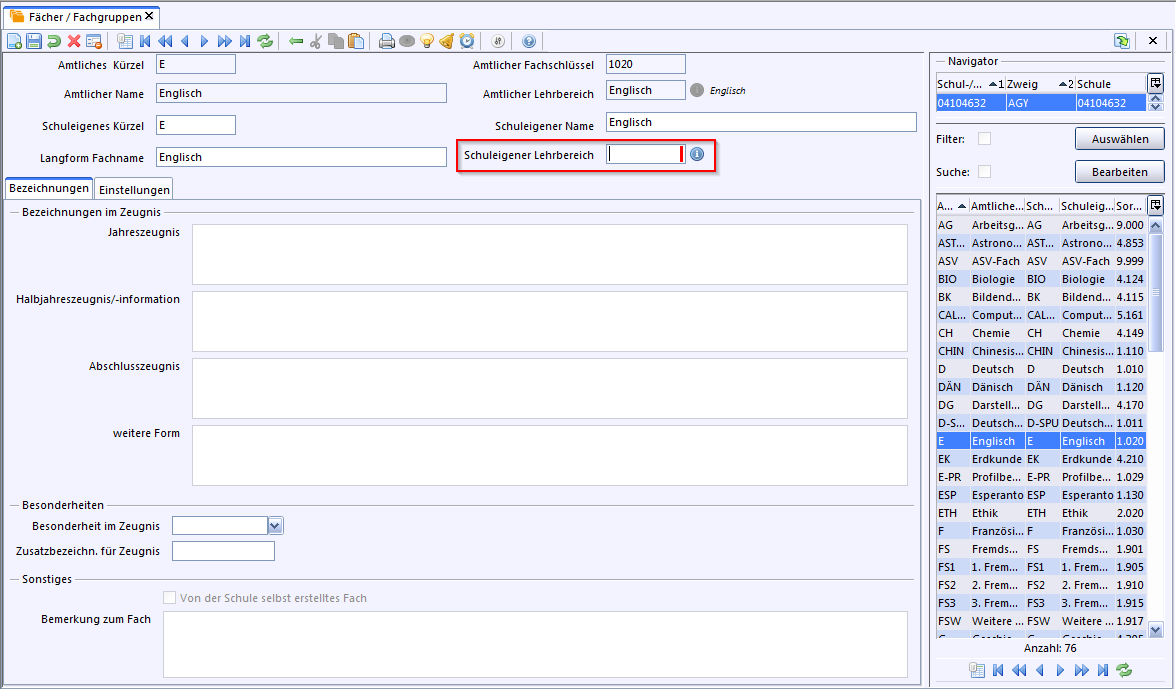Click the new record icon in toolbar
The image size is (1176, 689).
tap(14, 41)
